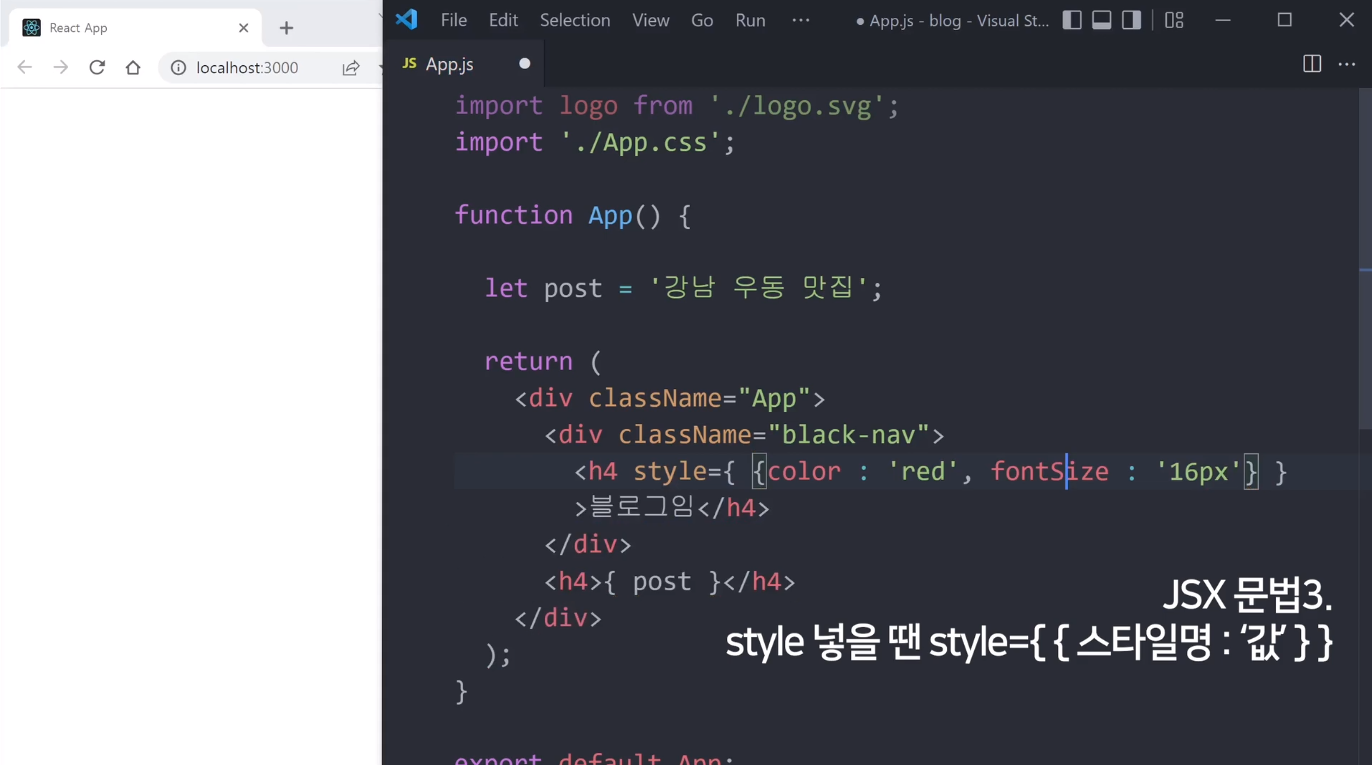Viewport: 1372px width, 765px height.
Task: Open editor More Actions ellipsis
Action: tap(1346, 64)
